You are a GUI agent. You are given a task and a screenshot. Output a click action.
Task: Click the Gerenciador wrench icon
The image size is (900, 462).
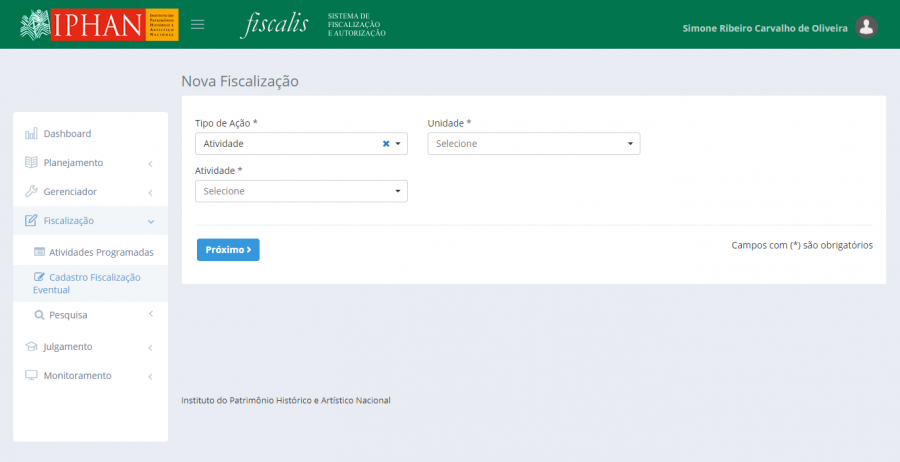click(31, 192)
